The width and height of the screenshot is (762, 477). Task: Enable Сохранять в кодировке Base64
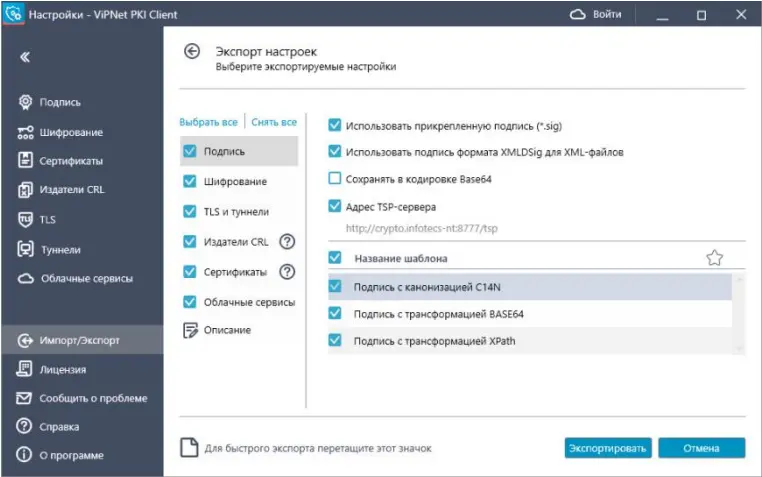(335, 178)
